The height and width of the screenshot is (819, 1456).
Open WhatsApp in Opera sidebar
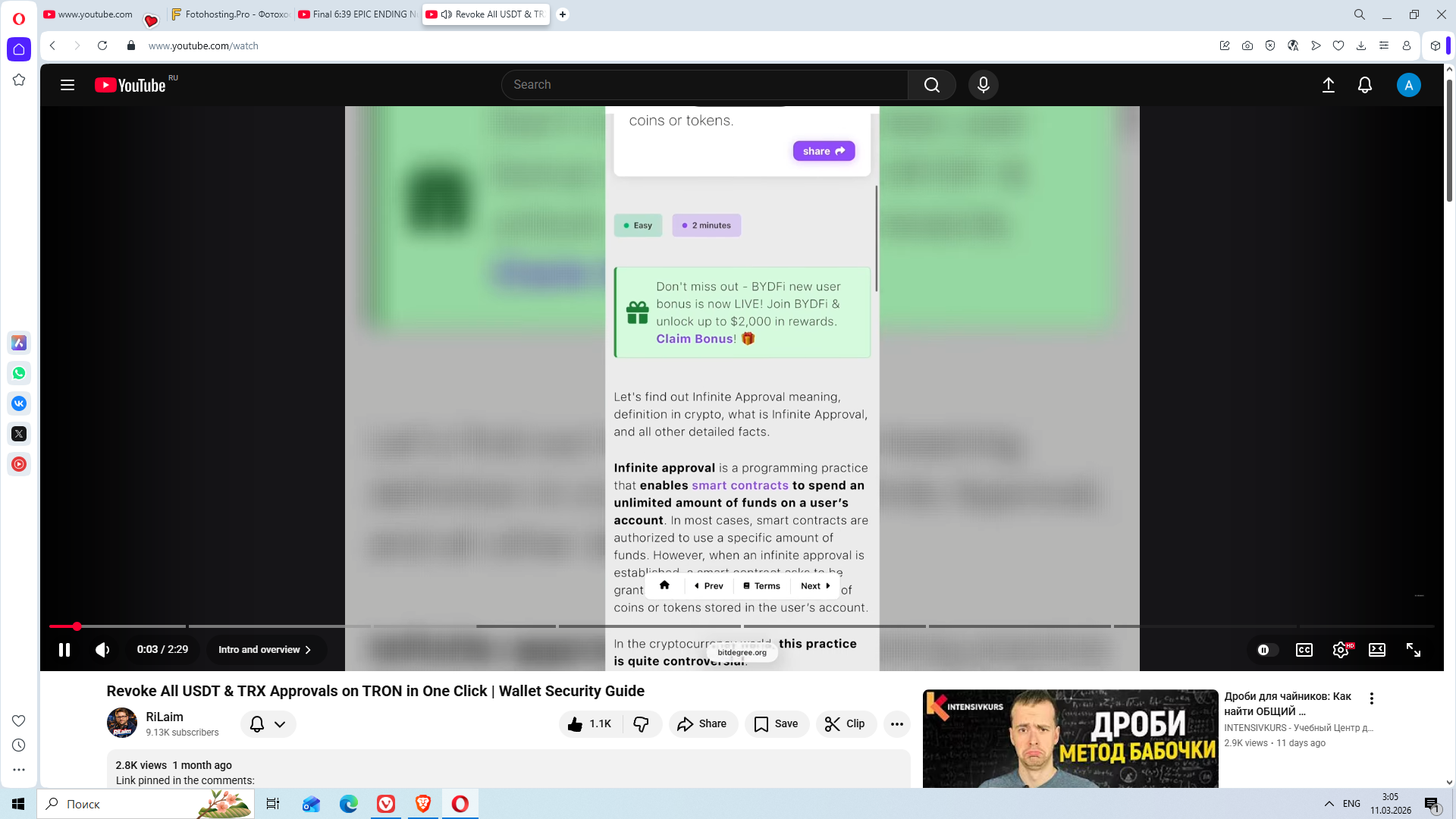19,373
